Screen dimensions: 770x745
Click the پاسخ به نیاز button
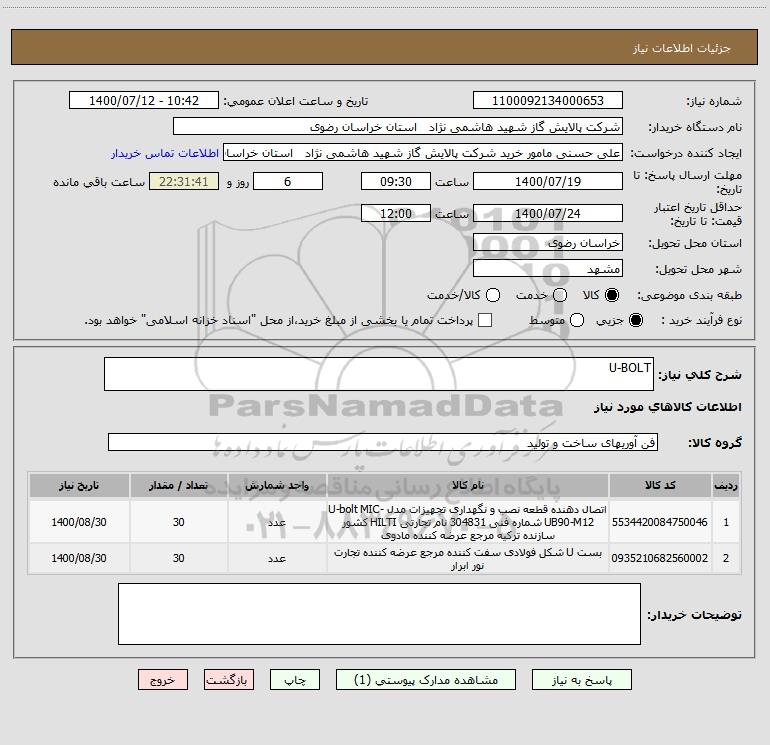(581, 680)
